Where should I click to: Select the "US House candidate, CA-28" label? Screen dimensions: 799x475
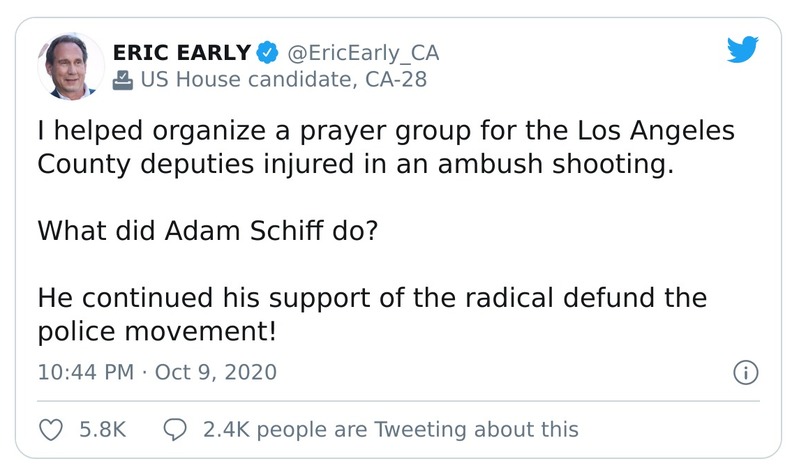283,80
